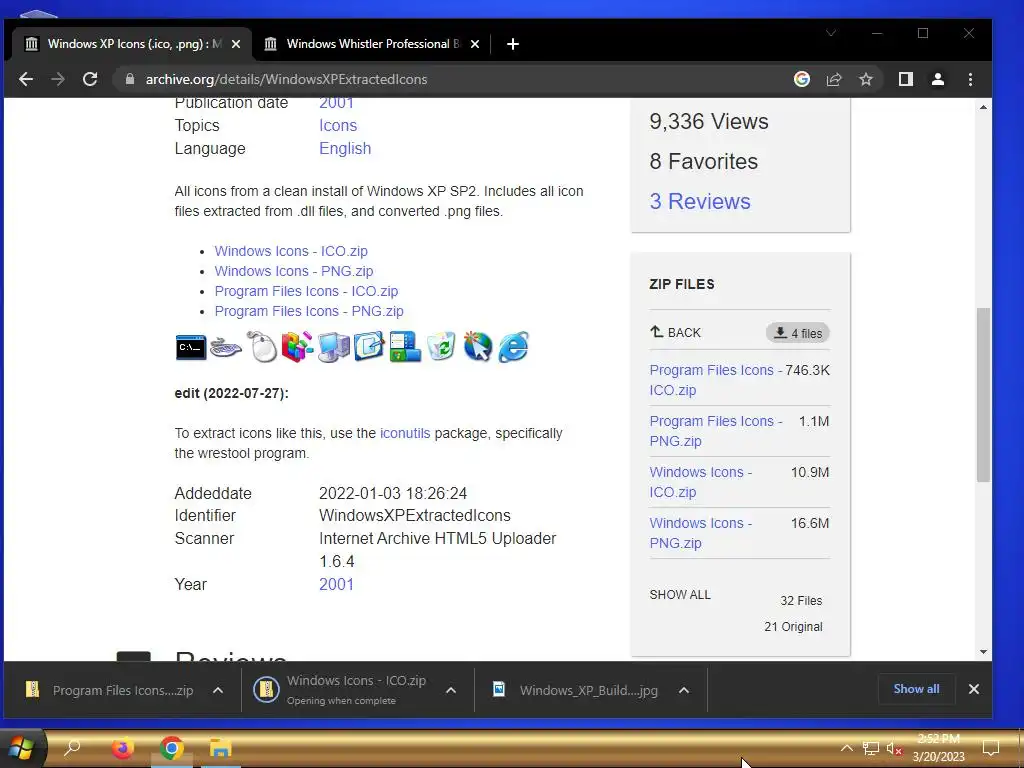Bookmark this page with the star
Image resolution: width=1024 pixels, height=768 pixels.
(866, 79)
